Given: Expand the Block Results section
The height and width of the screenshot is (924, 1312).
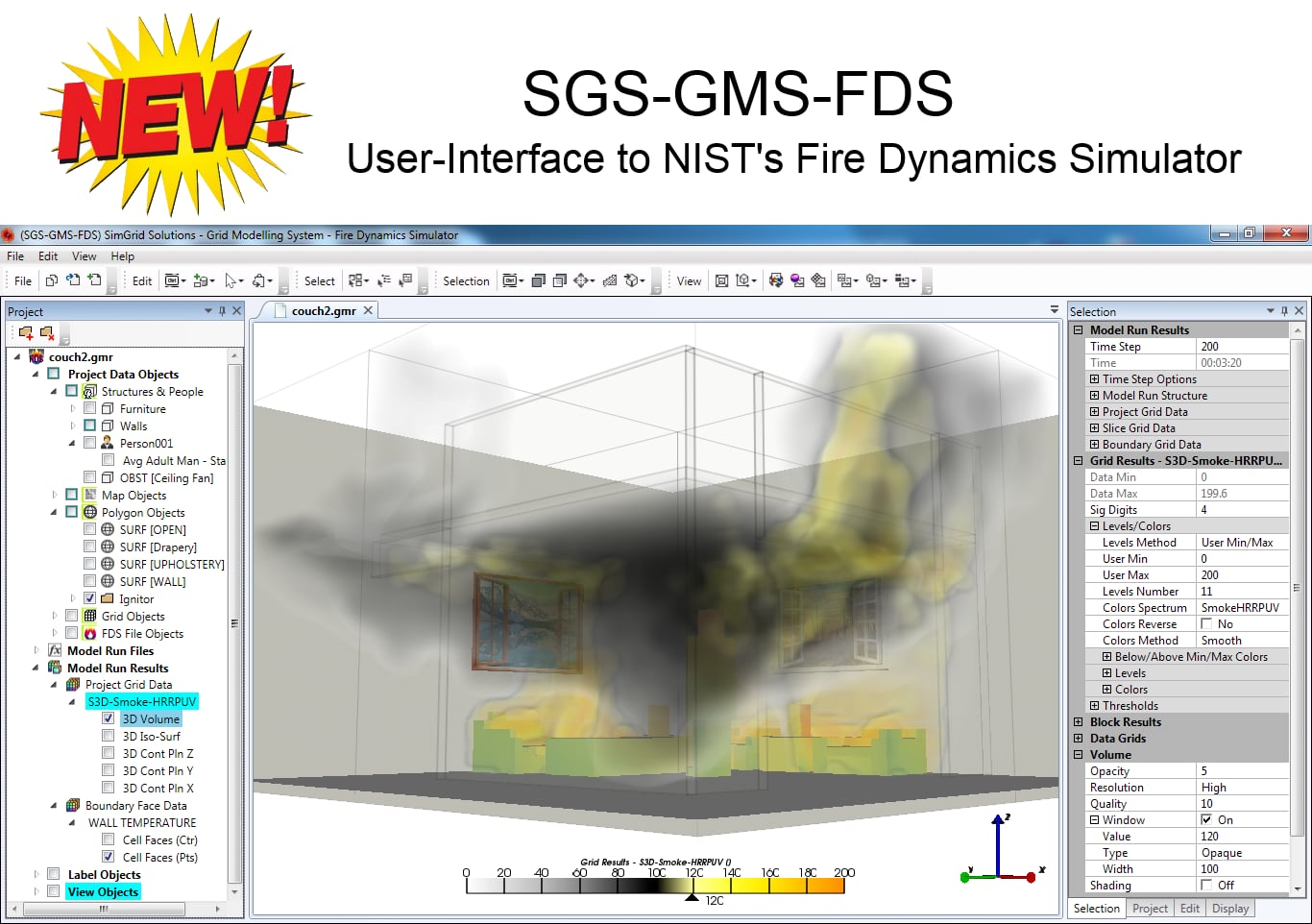Looking at the screenshot, I should click(1079, 721).
